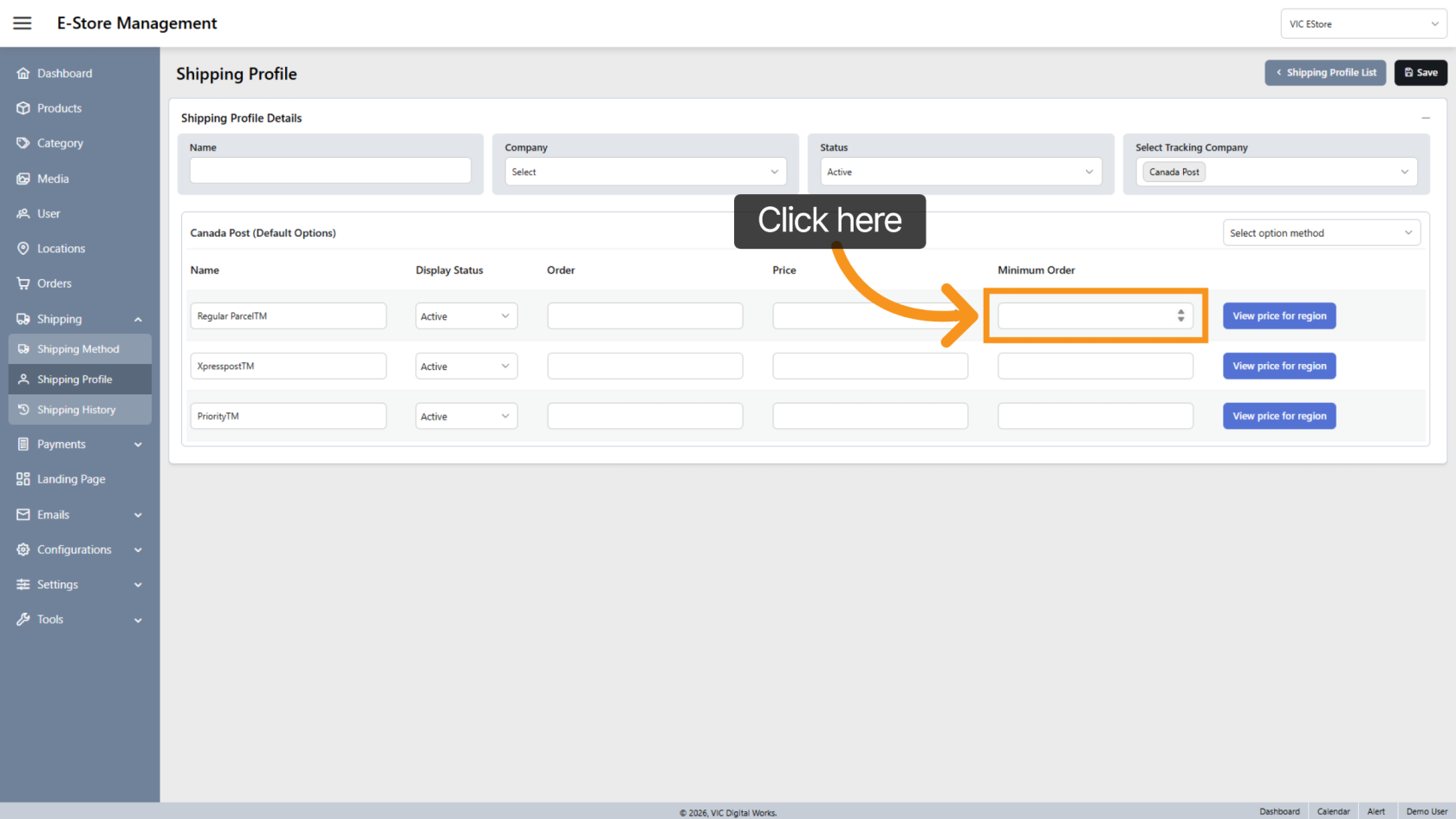Click the Locations pin icon
Image resolution: width=1456 pixels, height=819 pixels.
point(23,249)
